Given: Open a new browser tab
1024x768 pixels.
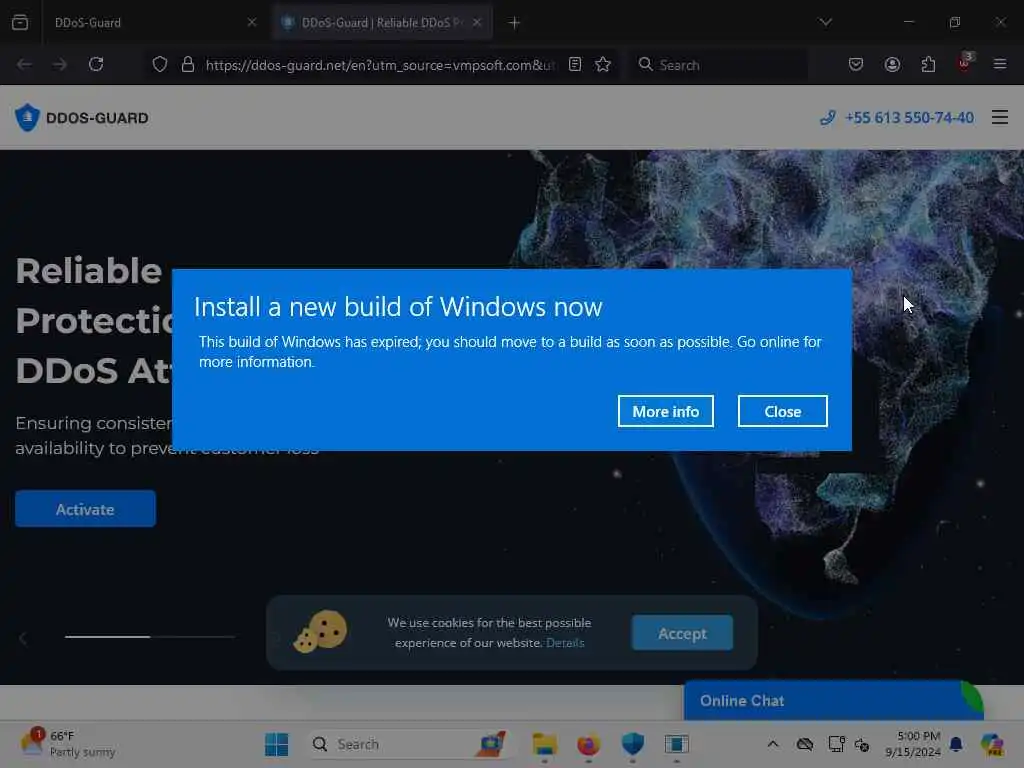Looking at the screenshot, I should pos(515,23).
